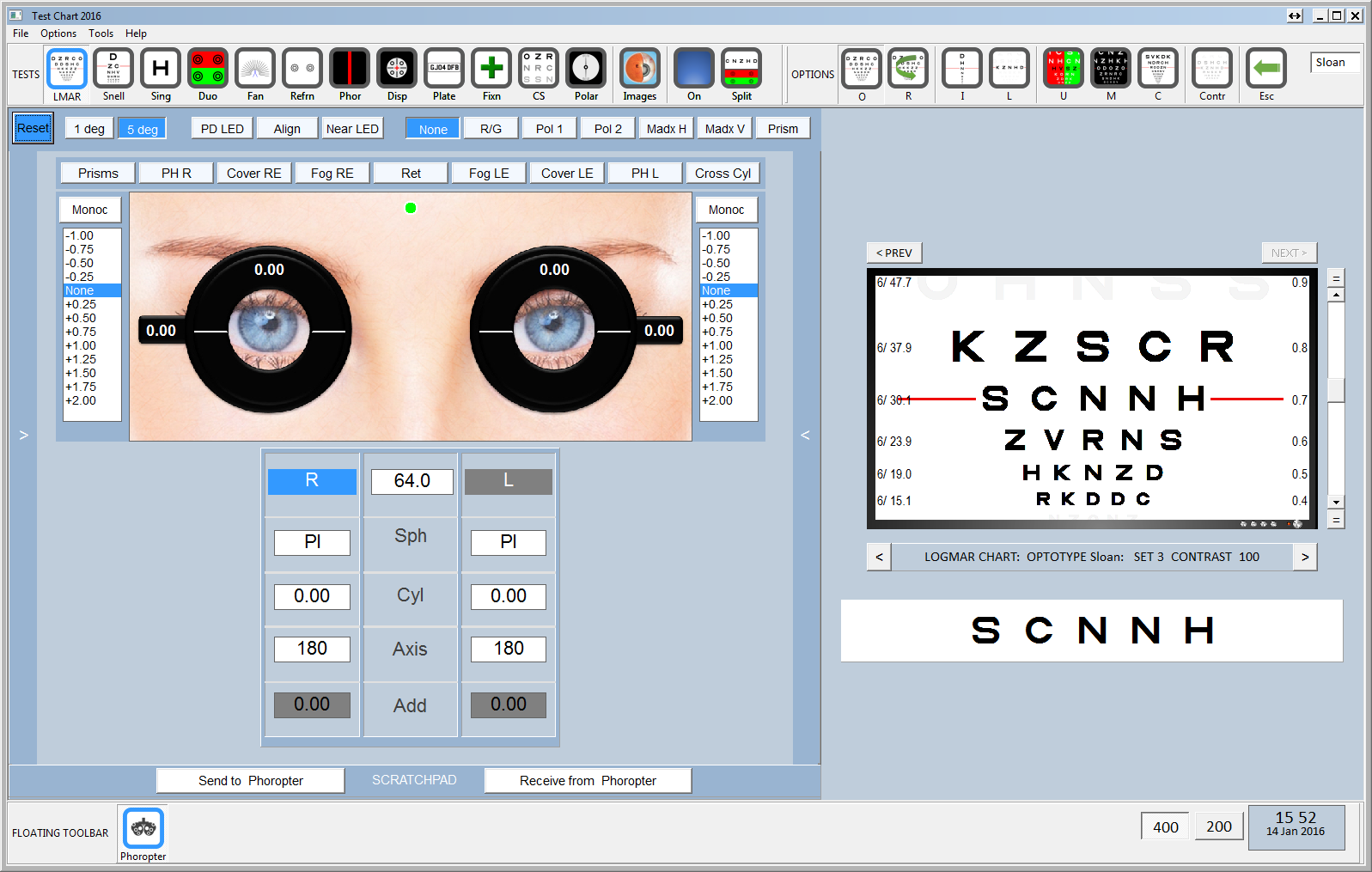Open the Fan chart test
1372x872 pixels.
tap(255, 69)
